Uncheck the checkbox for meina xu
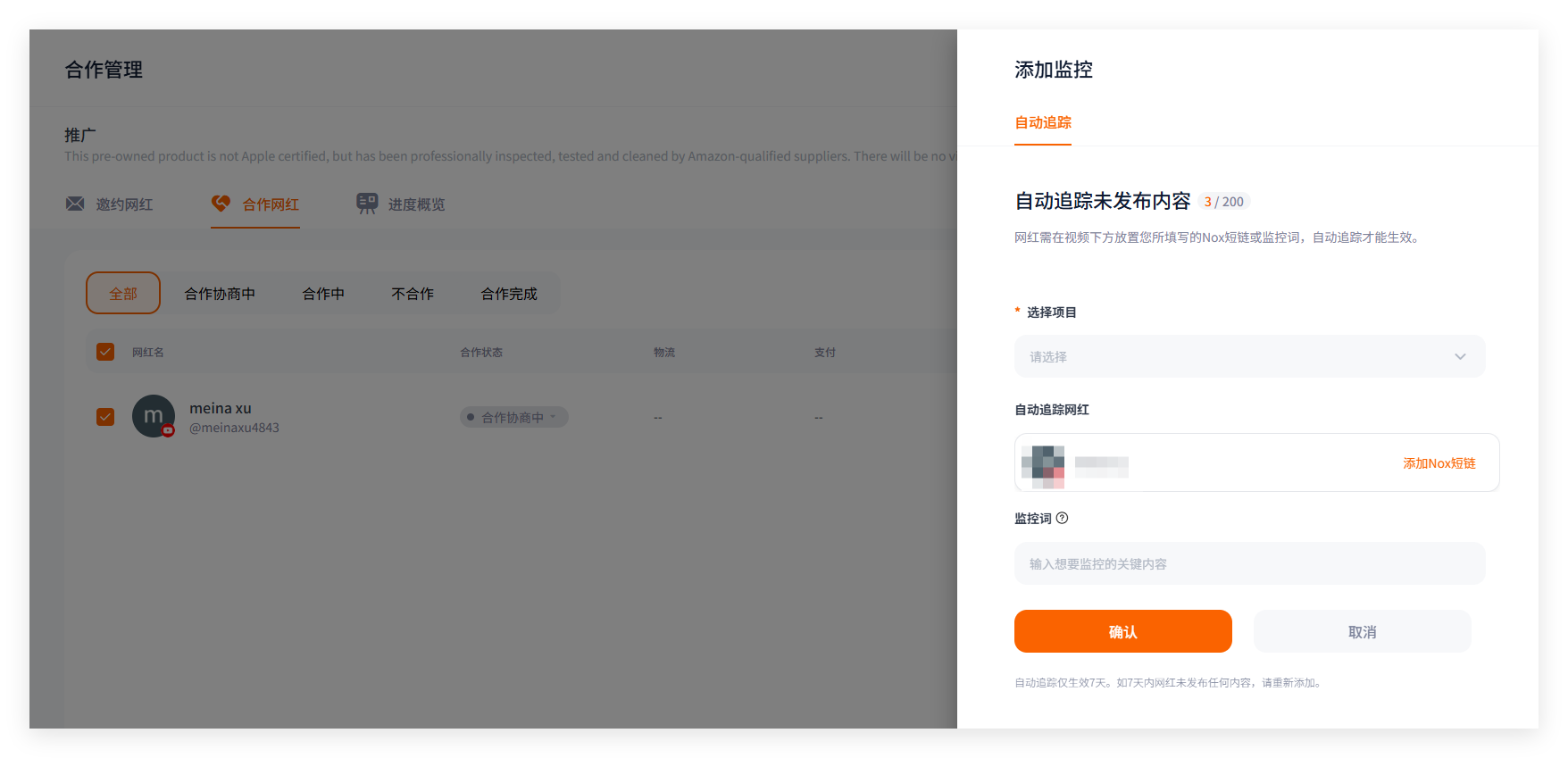This screenshot has width=1568, height=758. tap(105, 417)
